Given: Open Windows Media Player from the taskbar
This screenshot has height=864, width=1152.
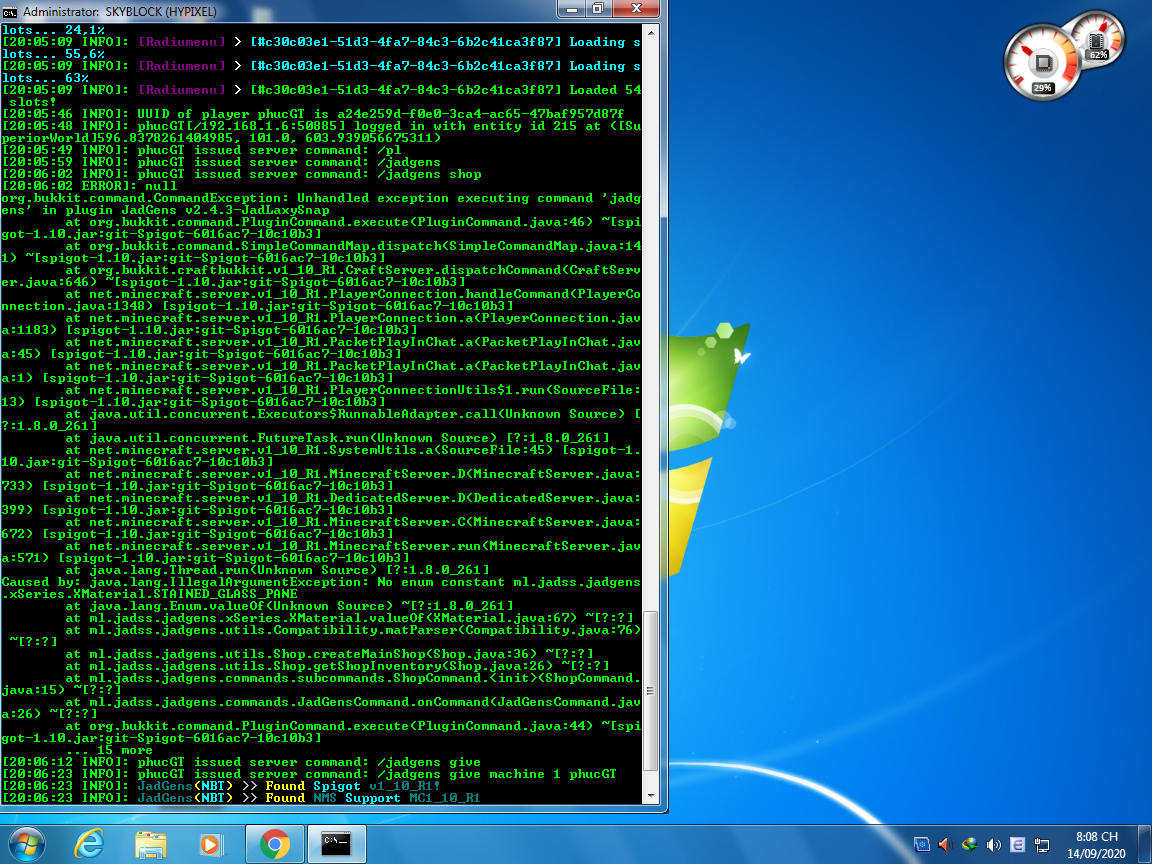Looking at the screenshot, I should [x=212, y=844].
